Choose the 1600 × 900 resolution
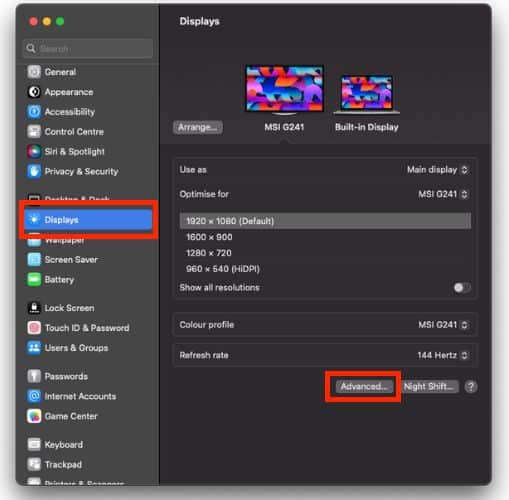Image resolution: width=509 pixels, height=500 pixels. [209, 237]
